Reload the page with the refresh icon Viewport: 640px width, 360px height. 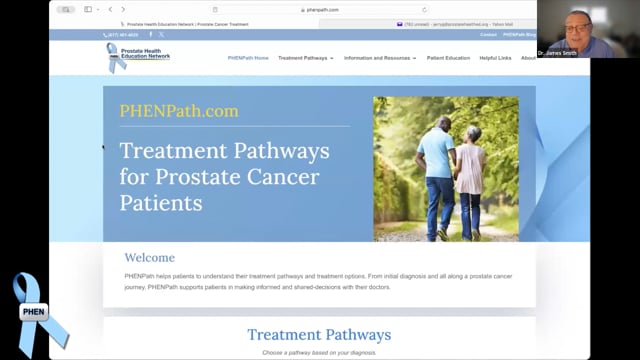(x=424, y=10)
